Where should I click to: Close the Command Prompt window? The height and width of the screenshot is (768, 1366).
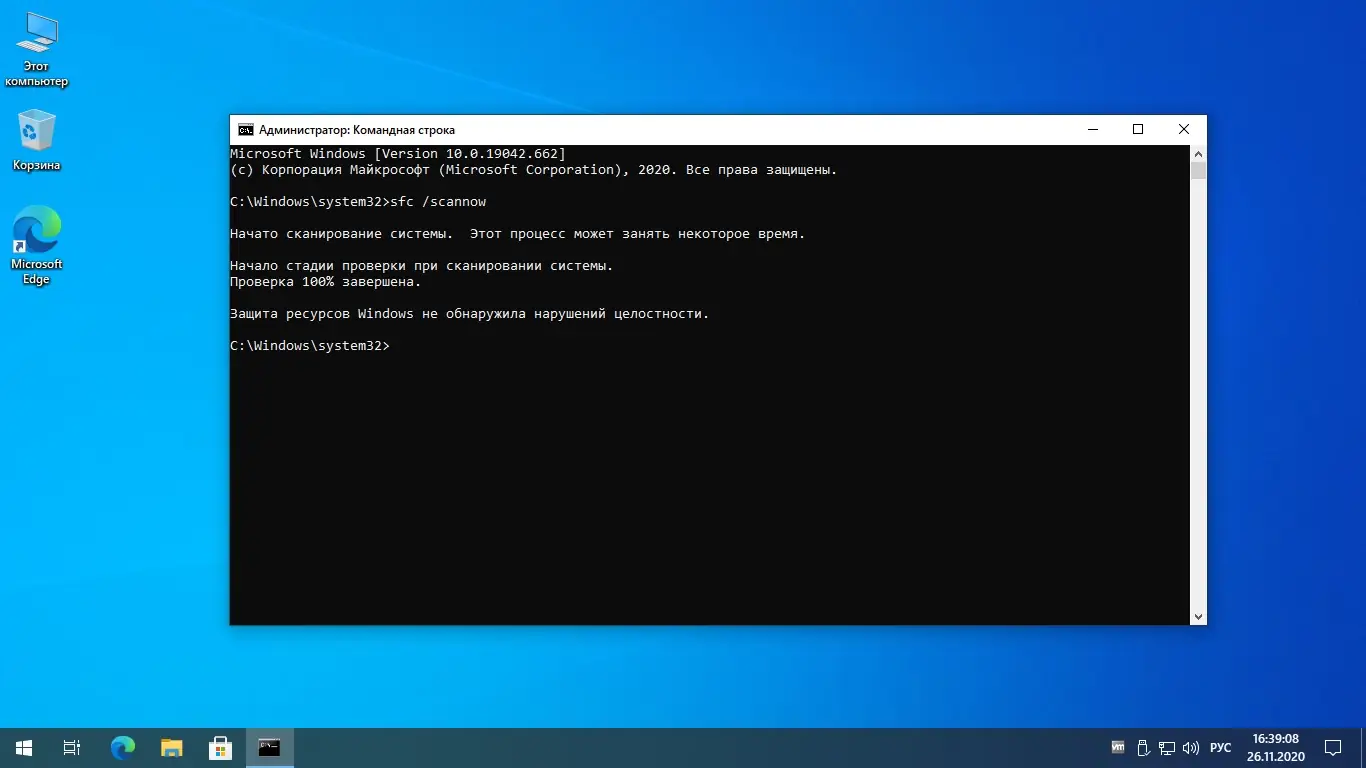tap(1184, 129)
